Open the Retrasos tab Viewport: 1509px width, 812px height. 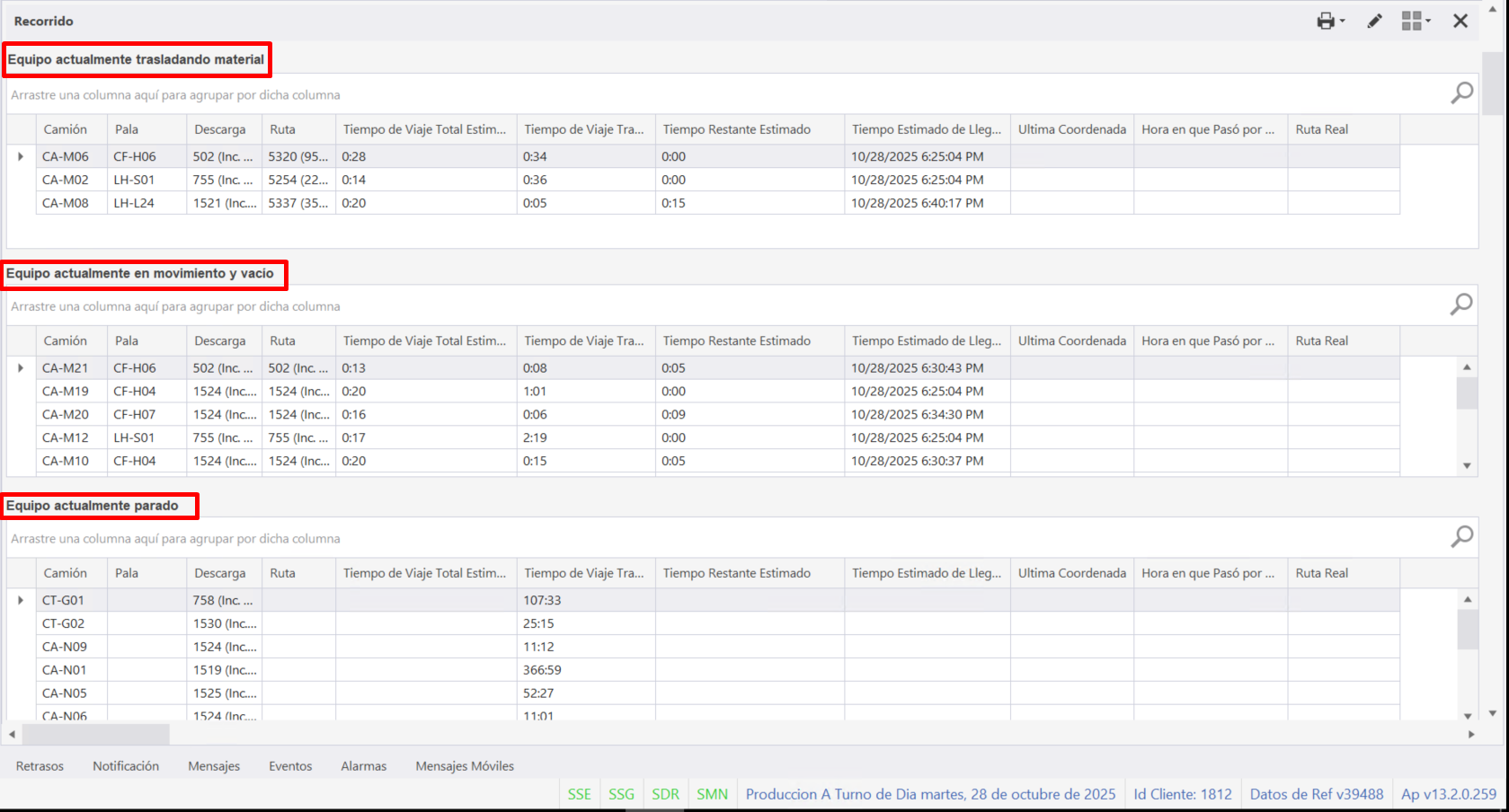[x=40, y=766]
